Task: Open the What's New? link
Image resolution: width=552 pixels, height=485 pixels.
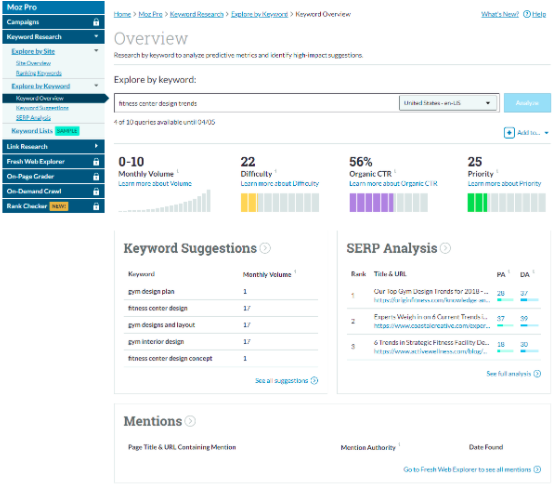Action: [x=500, y=14]
